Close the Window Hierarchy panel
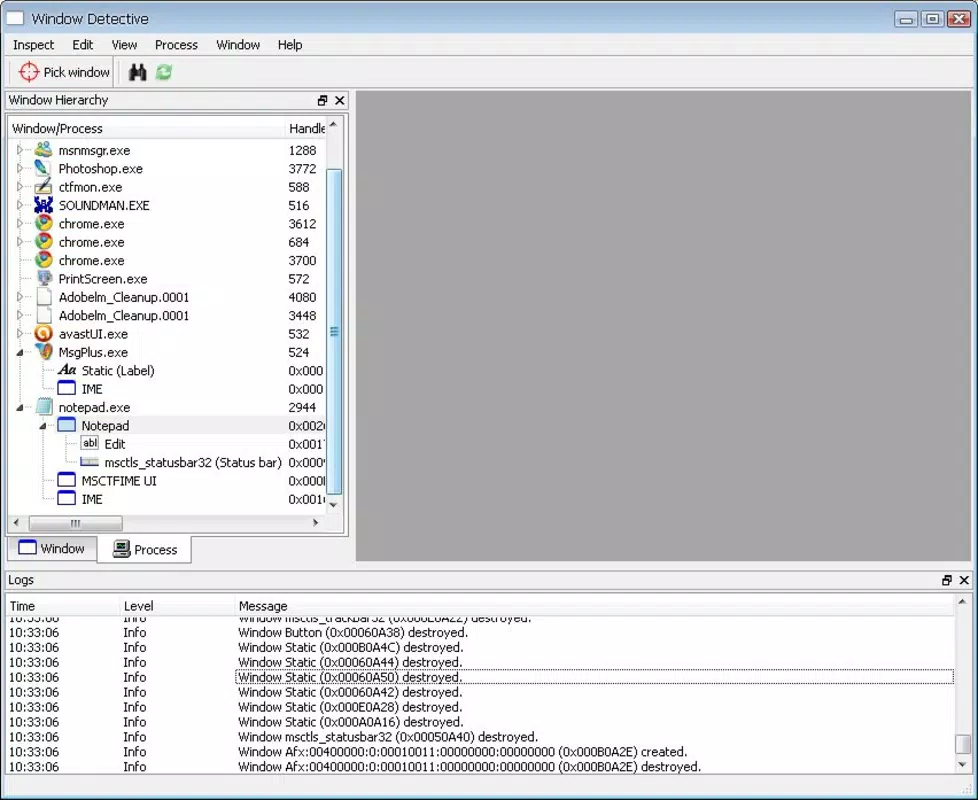The image size is (978, 800). click(x=340, y=100)
